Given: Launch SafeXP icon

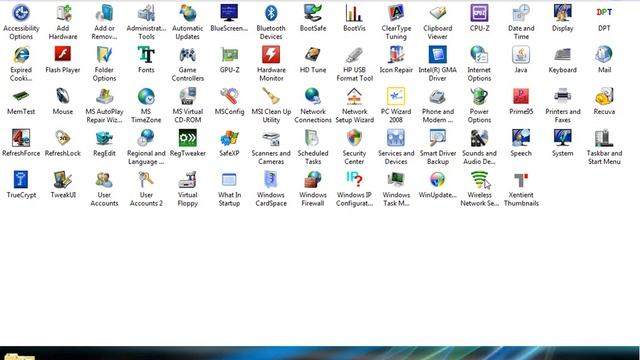Looking at the screenshot, I should (229, 138).
